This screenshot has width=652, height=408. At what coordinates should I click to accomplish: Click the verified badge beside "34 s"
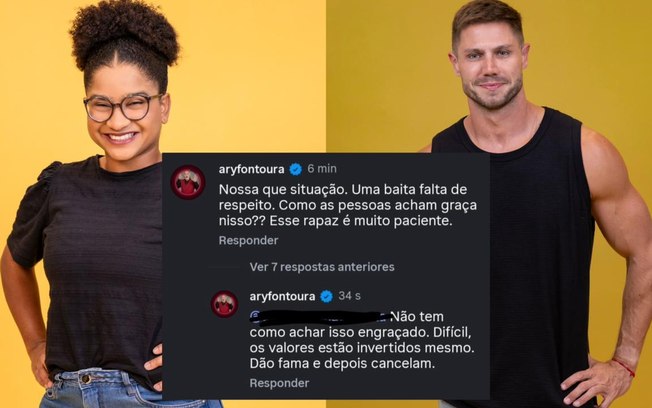pos(326,296)
